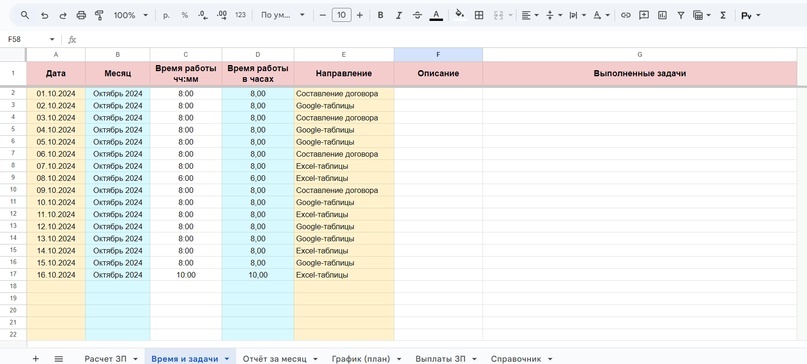The image size is (807, 364).
Task: Open horizontal align options
Action: coord(530,15)
